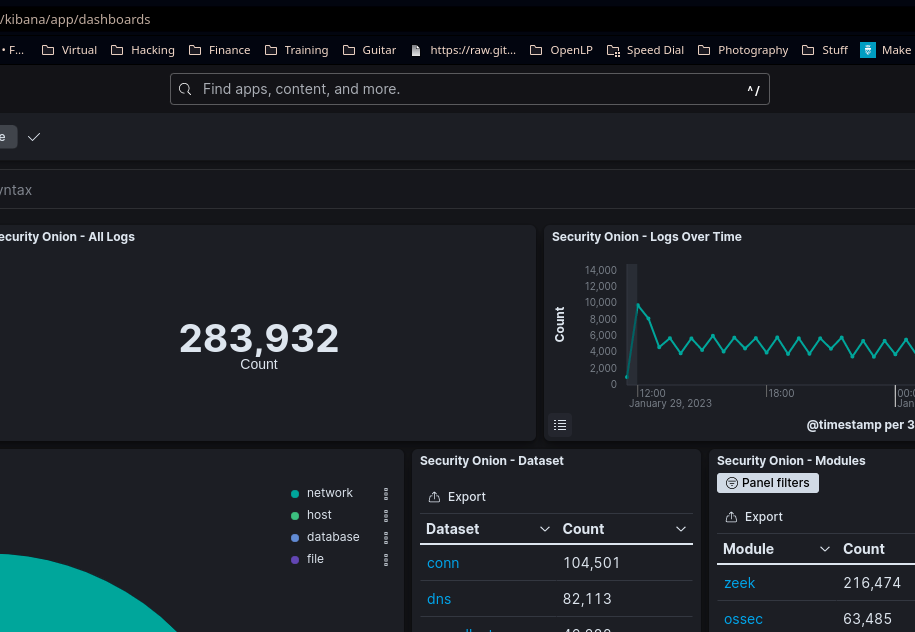
Task: Click the 104,501 count cell
Action: pos(591,563)
